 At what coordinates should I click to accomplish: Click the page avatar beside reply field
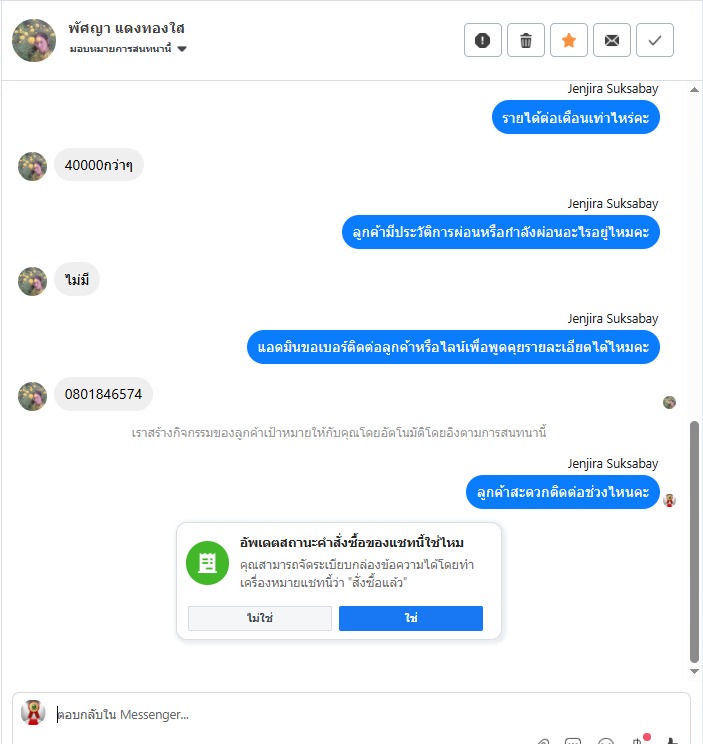[x=33, y=712]
